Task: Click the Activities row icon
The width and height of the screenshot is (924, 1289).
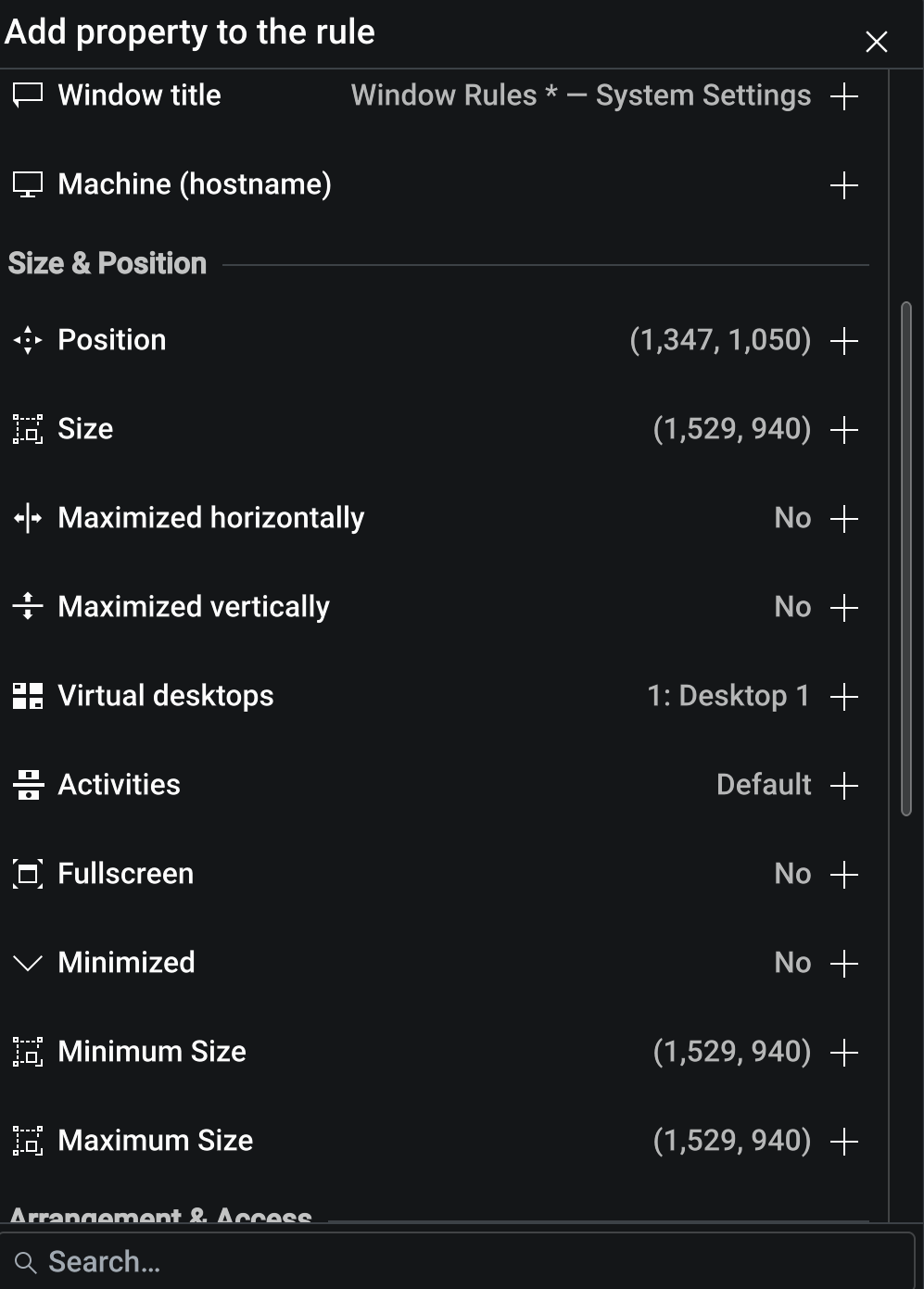Action: (28, 786)
